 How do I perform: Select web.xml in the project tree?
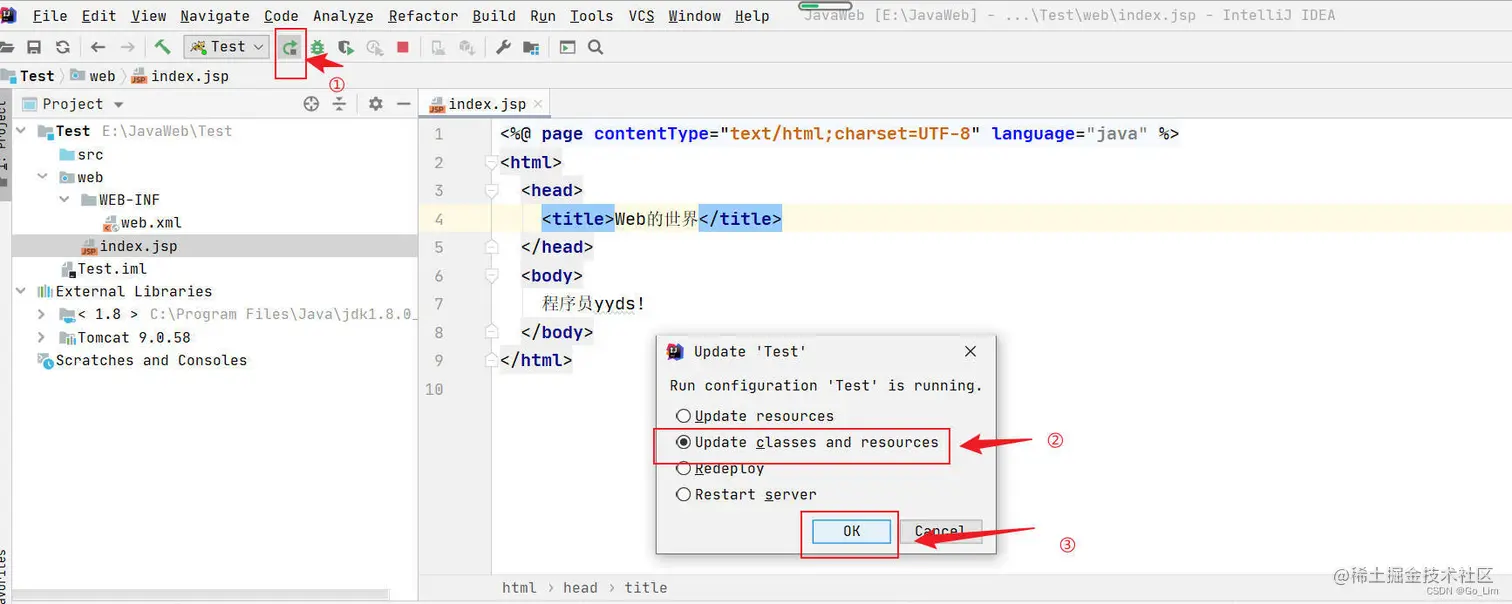(151, 223)
